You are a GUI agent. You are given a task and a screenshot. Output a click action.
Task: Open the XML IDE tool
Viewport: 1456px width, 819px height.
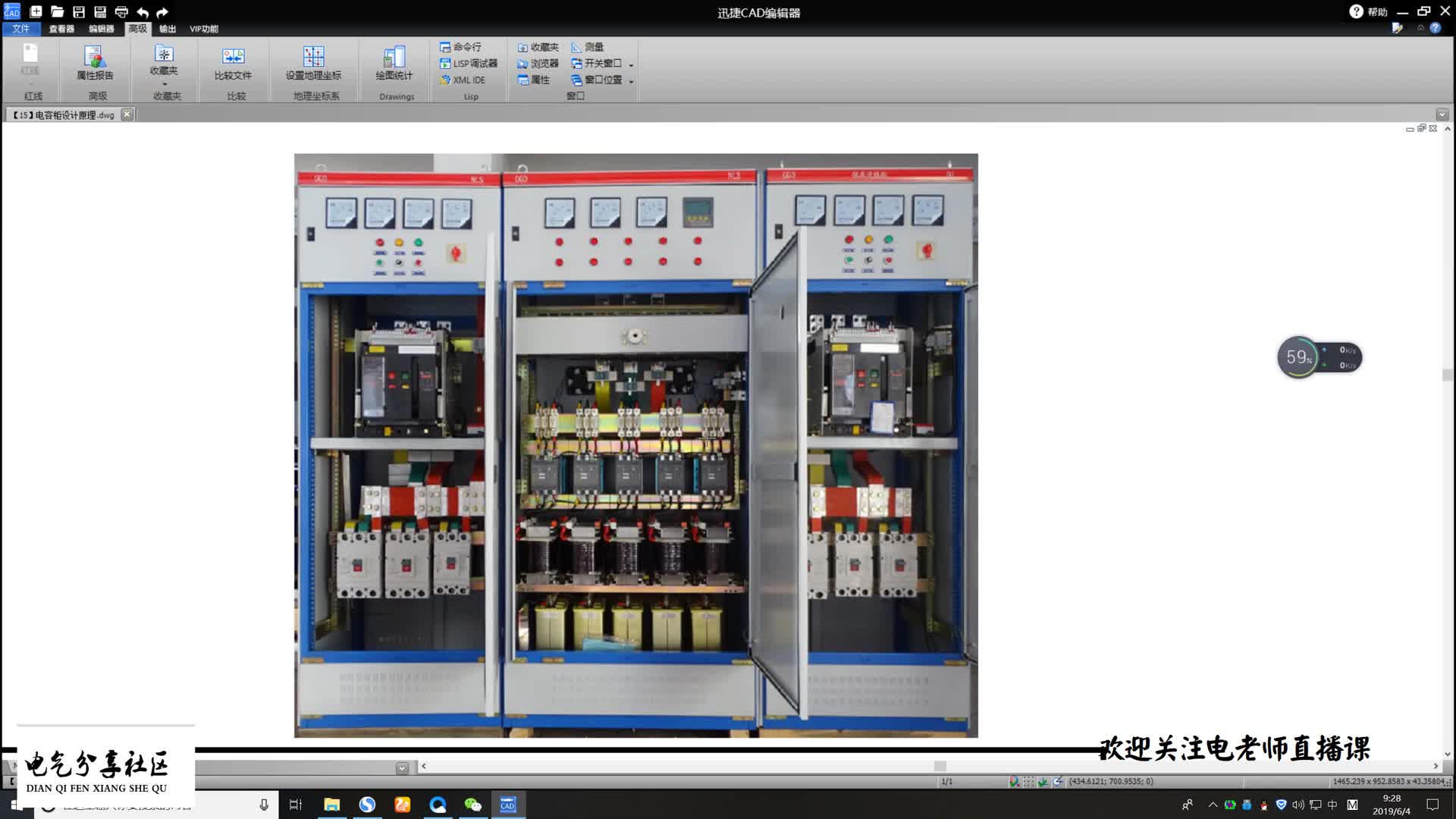pos(463,80)
